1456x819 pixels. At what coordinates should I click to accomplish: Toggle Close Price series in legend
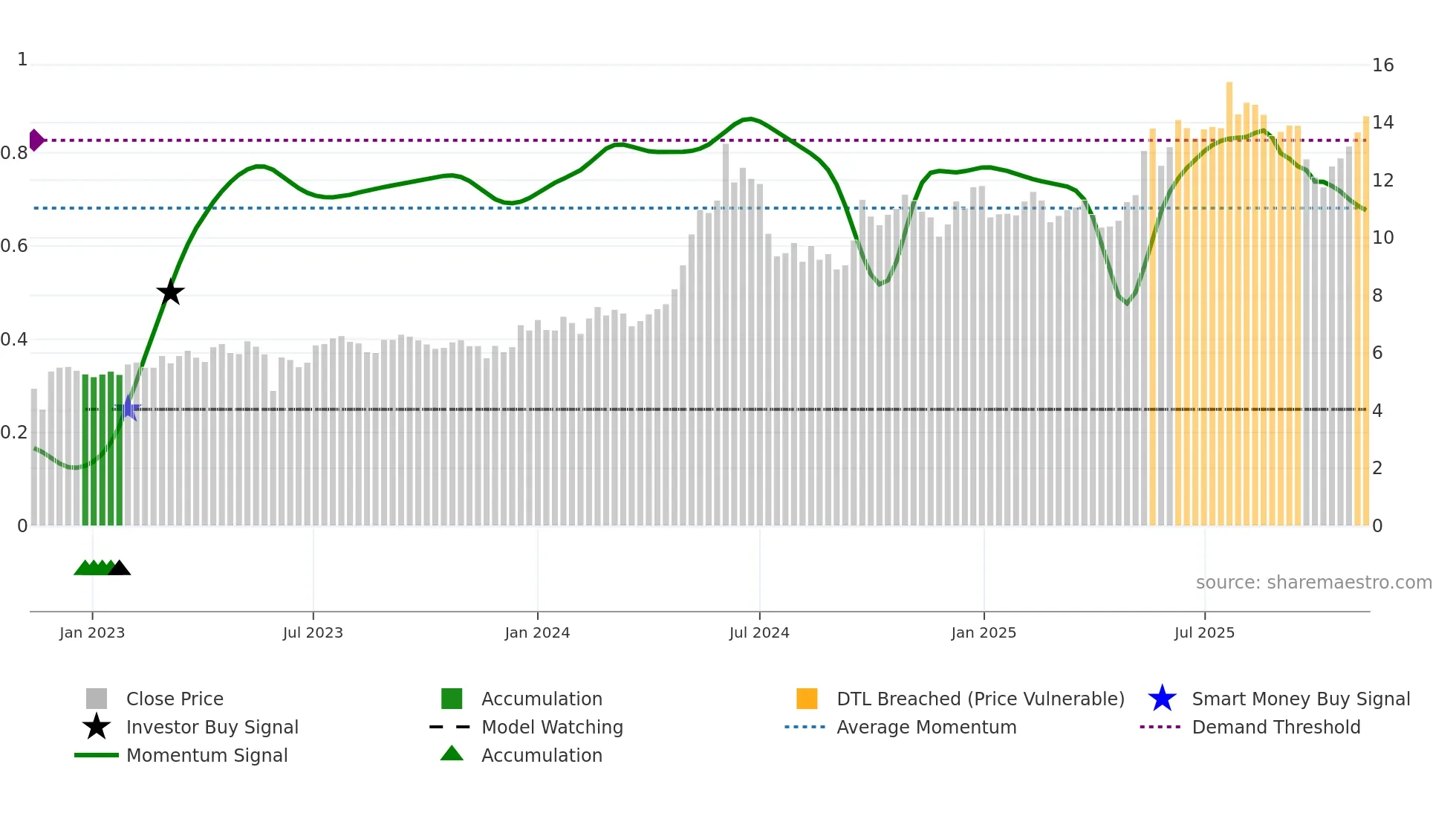(175, 699)
